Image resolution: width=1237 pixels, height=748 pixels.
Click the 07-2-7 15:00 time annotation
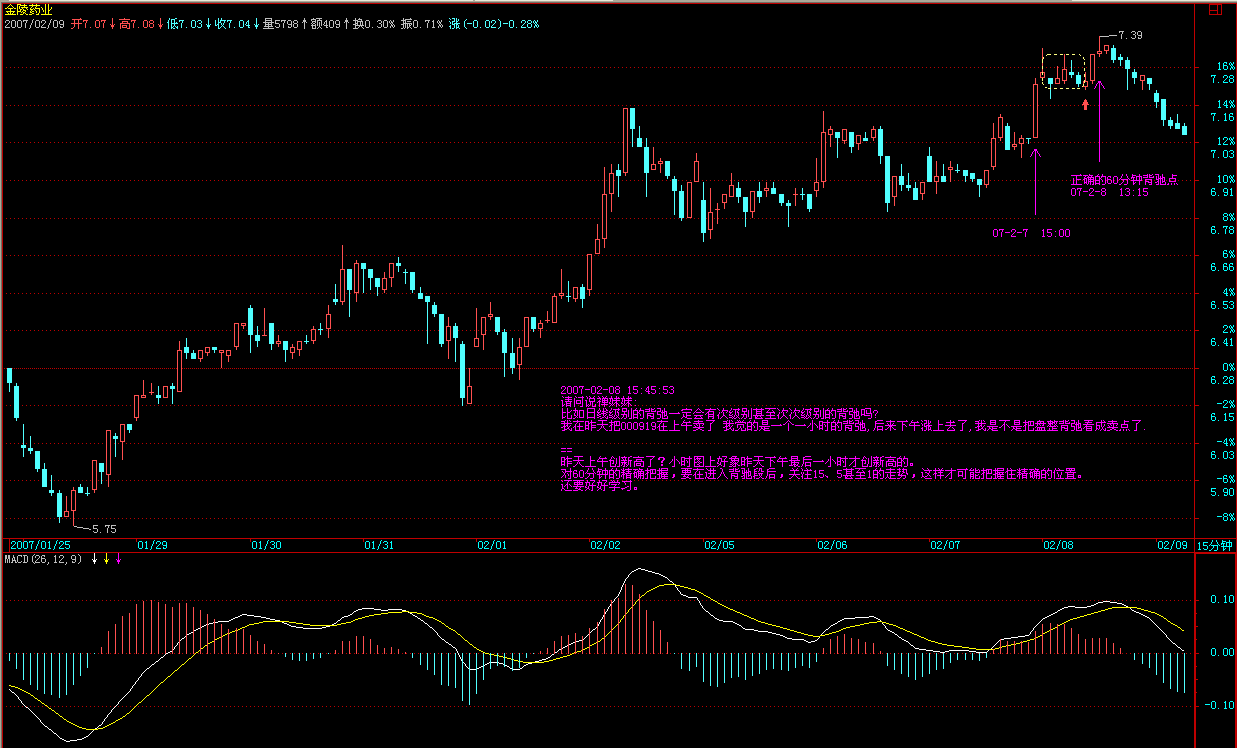(x=1031, y=233)
